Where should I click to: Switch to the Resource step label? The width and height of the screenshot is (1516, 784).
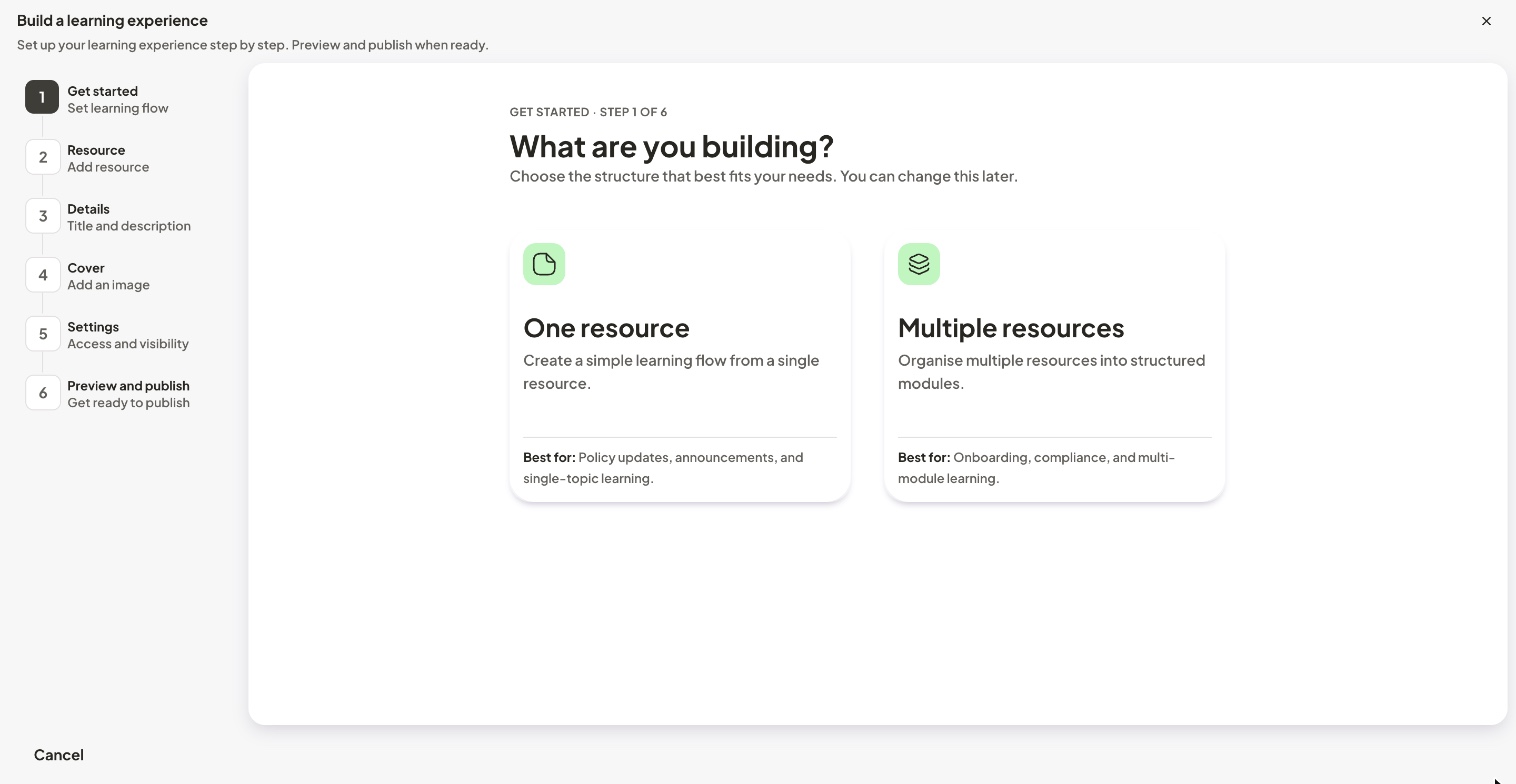tap(96, 150)
